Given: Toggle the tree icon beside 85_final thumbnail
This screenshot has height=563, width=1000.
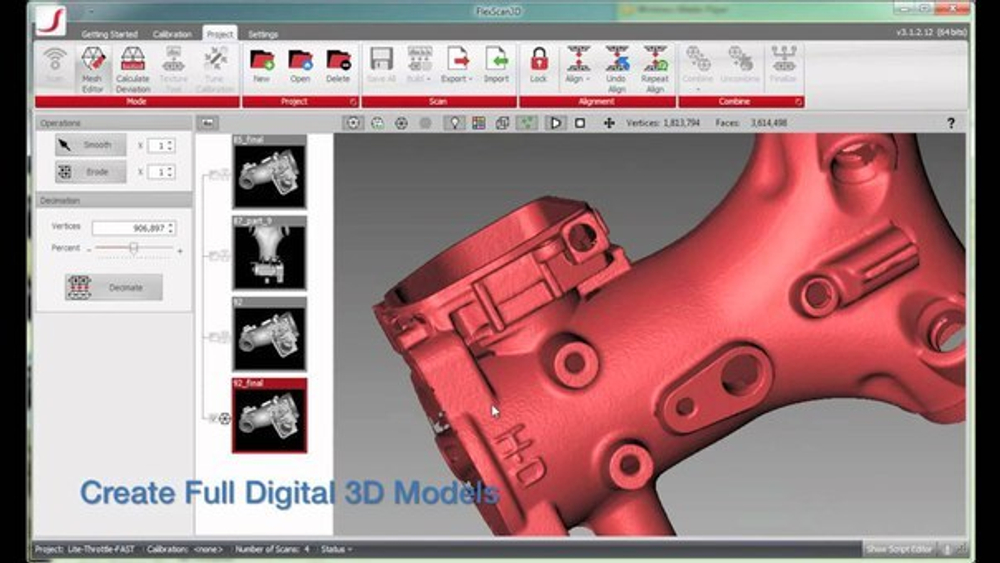Looking at the screenshot, I should click(220, 173).
